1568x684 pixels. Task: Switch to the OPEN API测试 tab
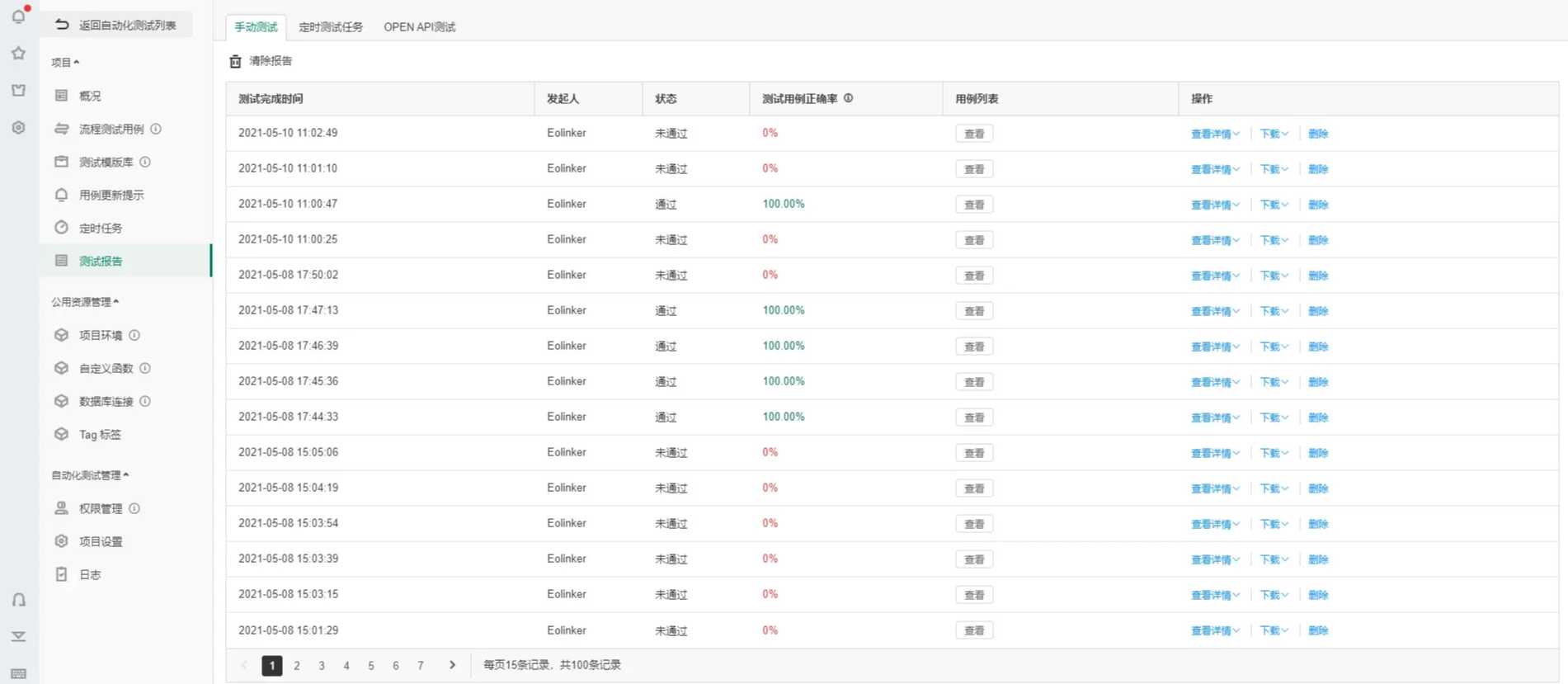point(420,27)
